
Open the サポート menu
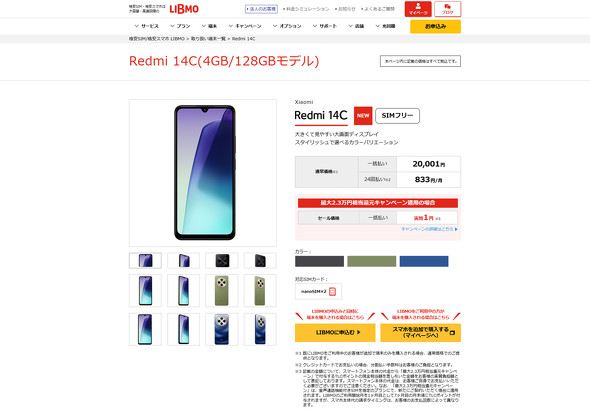click(x=324, y=26)
